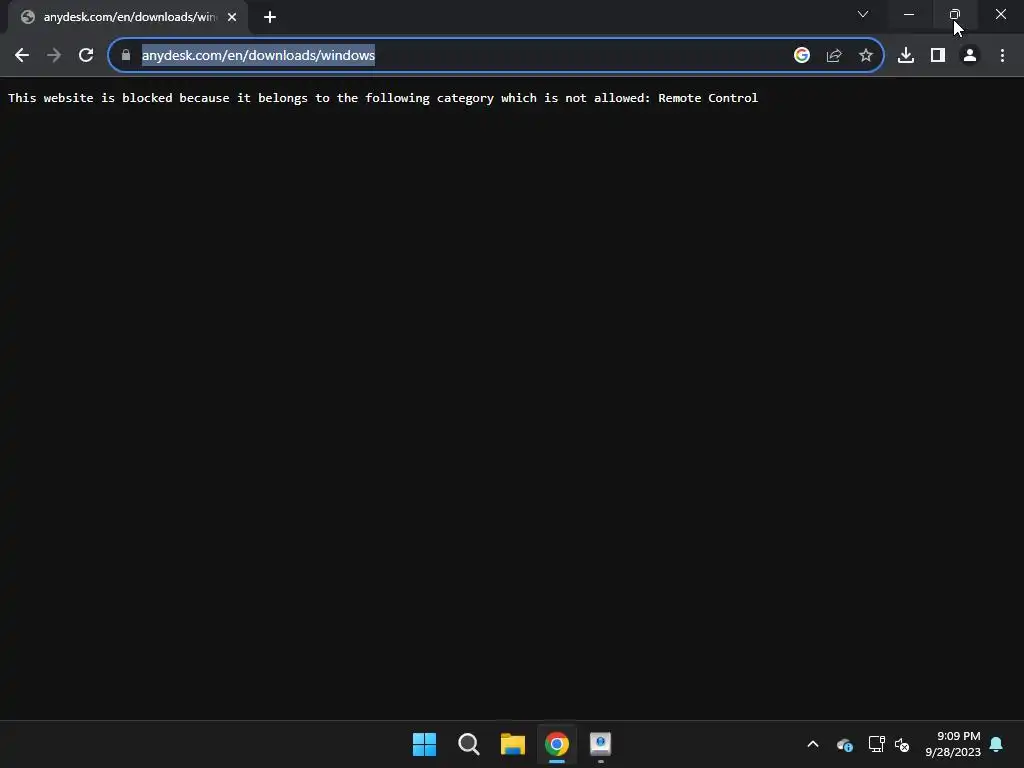Expand the hidden system tray icons
This screenshot has width=1024, height=768.
[x=813, y=744]
